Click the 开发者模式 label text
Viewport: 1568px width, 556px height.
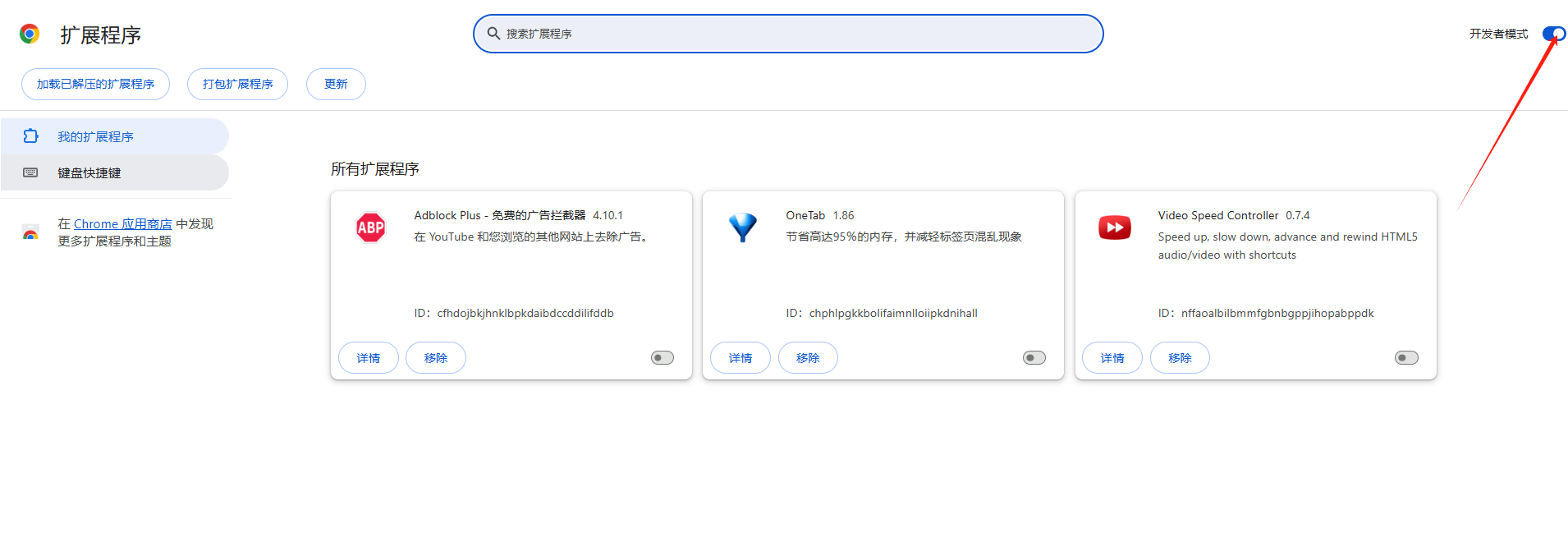pyautogui.click(x=1498, y=34)
